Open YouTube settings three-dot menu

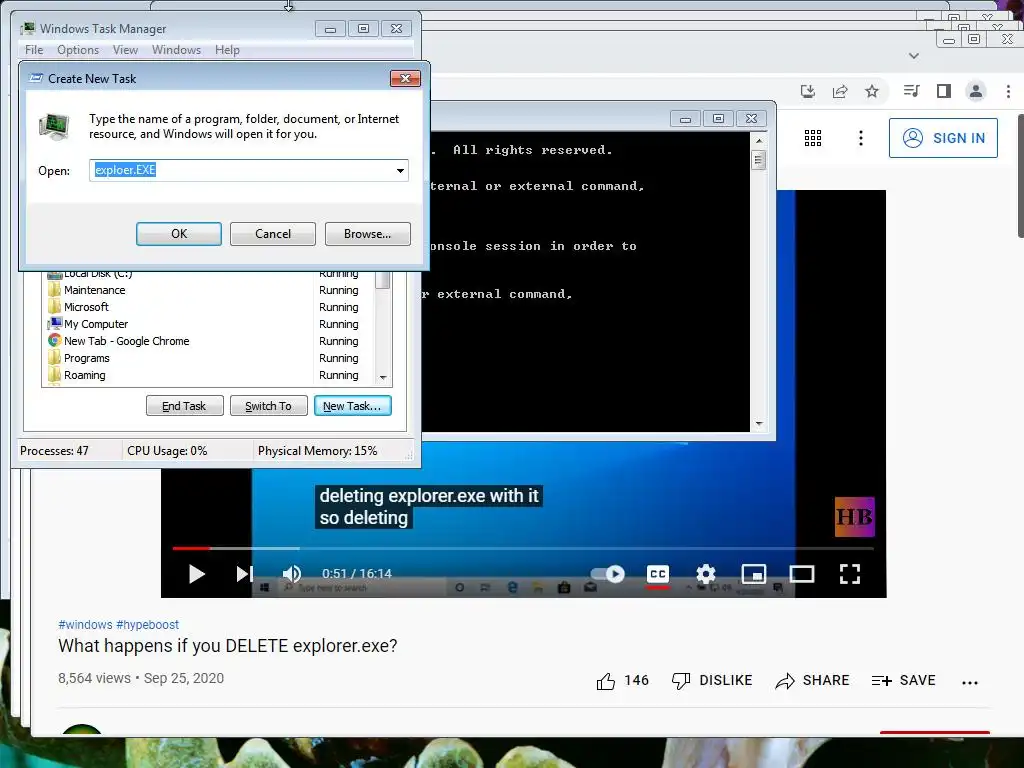click(x=861, y=138)
